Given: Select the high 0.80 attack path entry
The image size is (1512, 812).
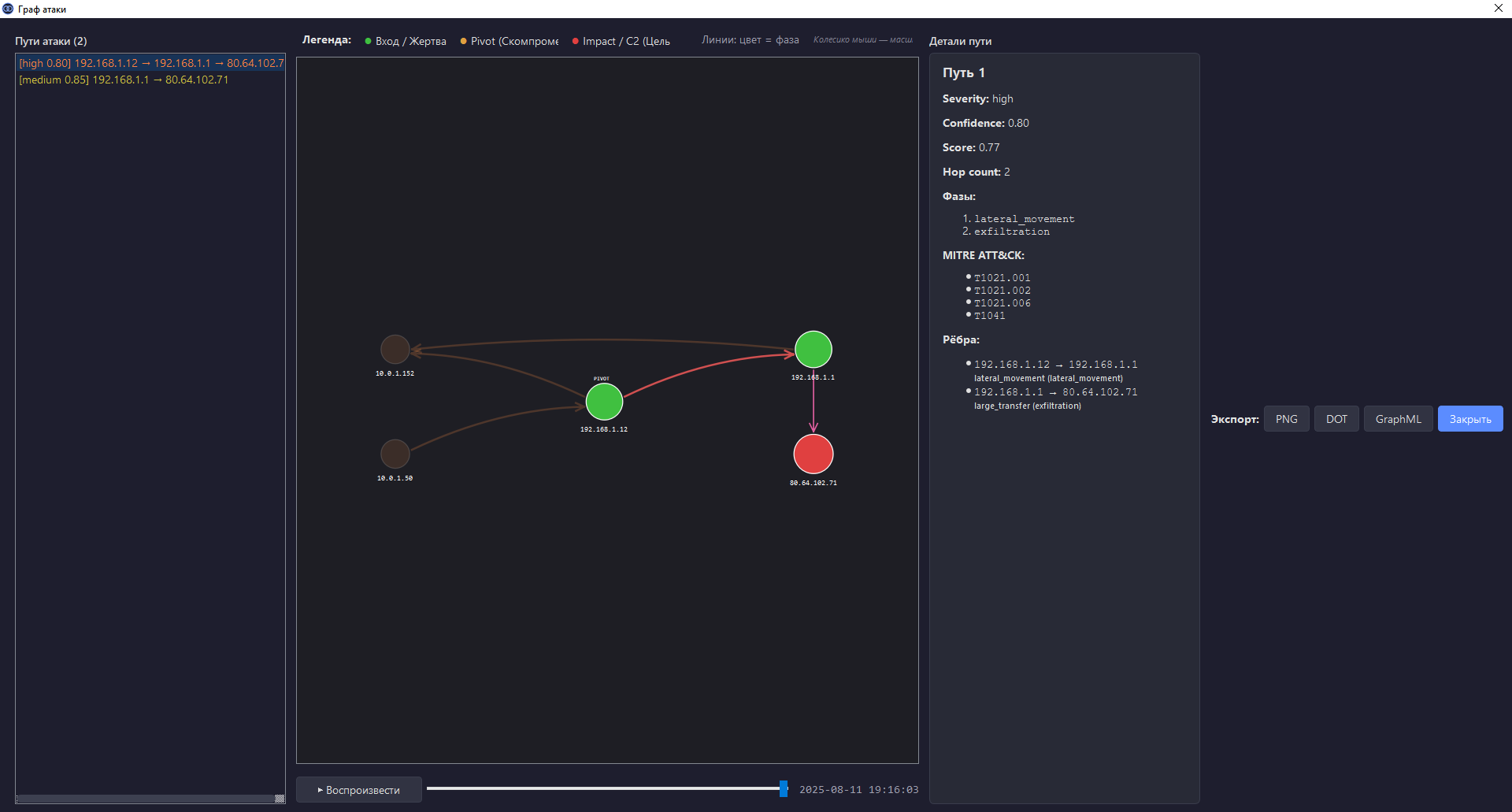Looking at the screenshot, I should point(150,63).
